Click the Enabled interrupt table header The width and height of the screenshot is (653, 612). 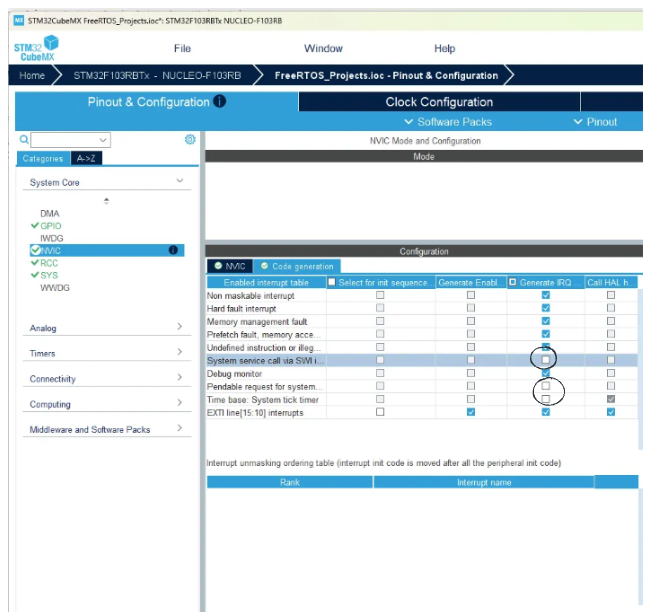point(266,282)
